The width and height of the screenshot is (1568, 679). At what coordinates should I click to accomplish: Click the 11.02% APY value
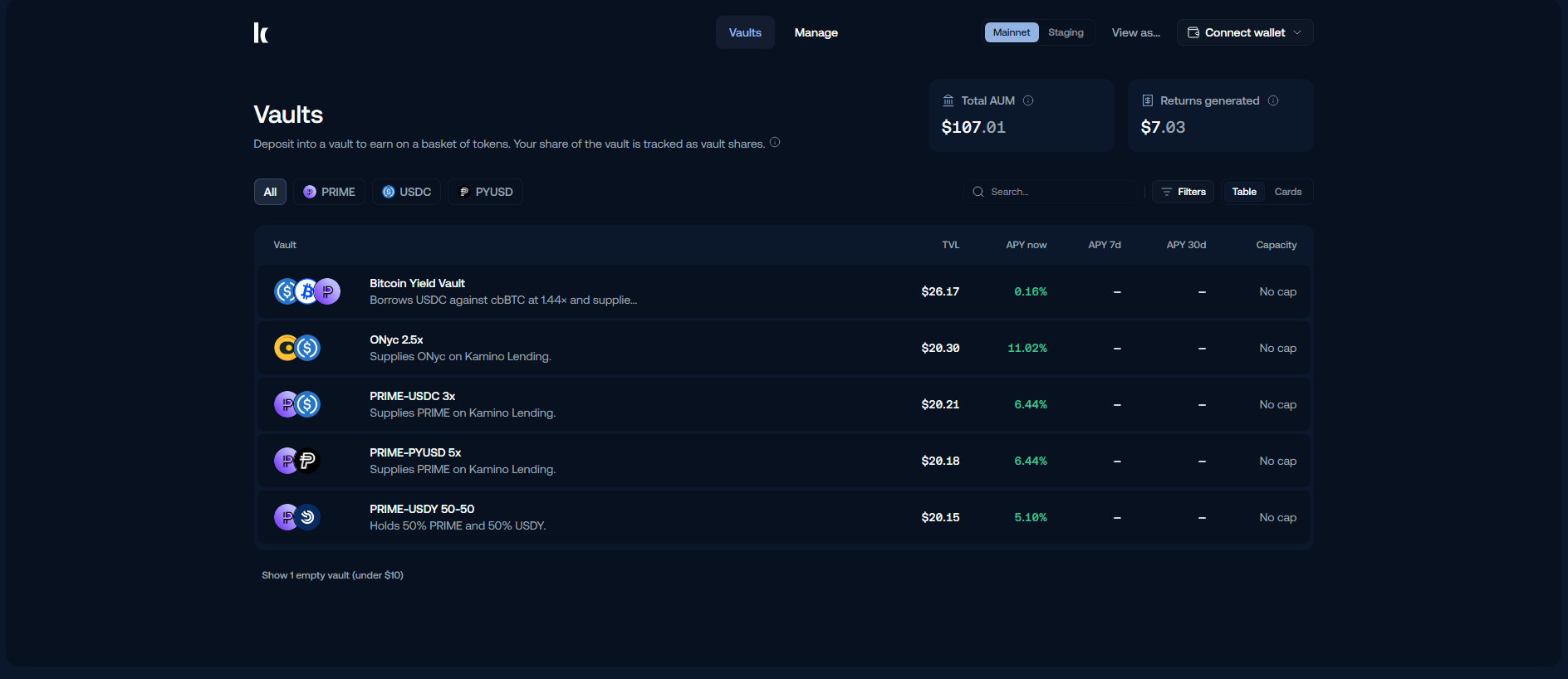pos(1027,348)
